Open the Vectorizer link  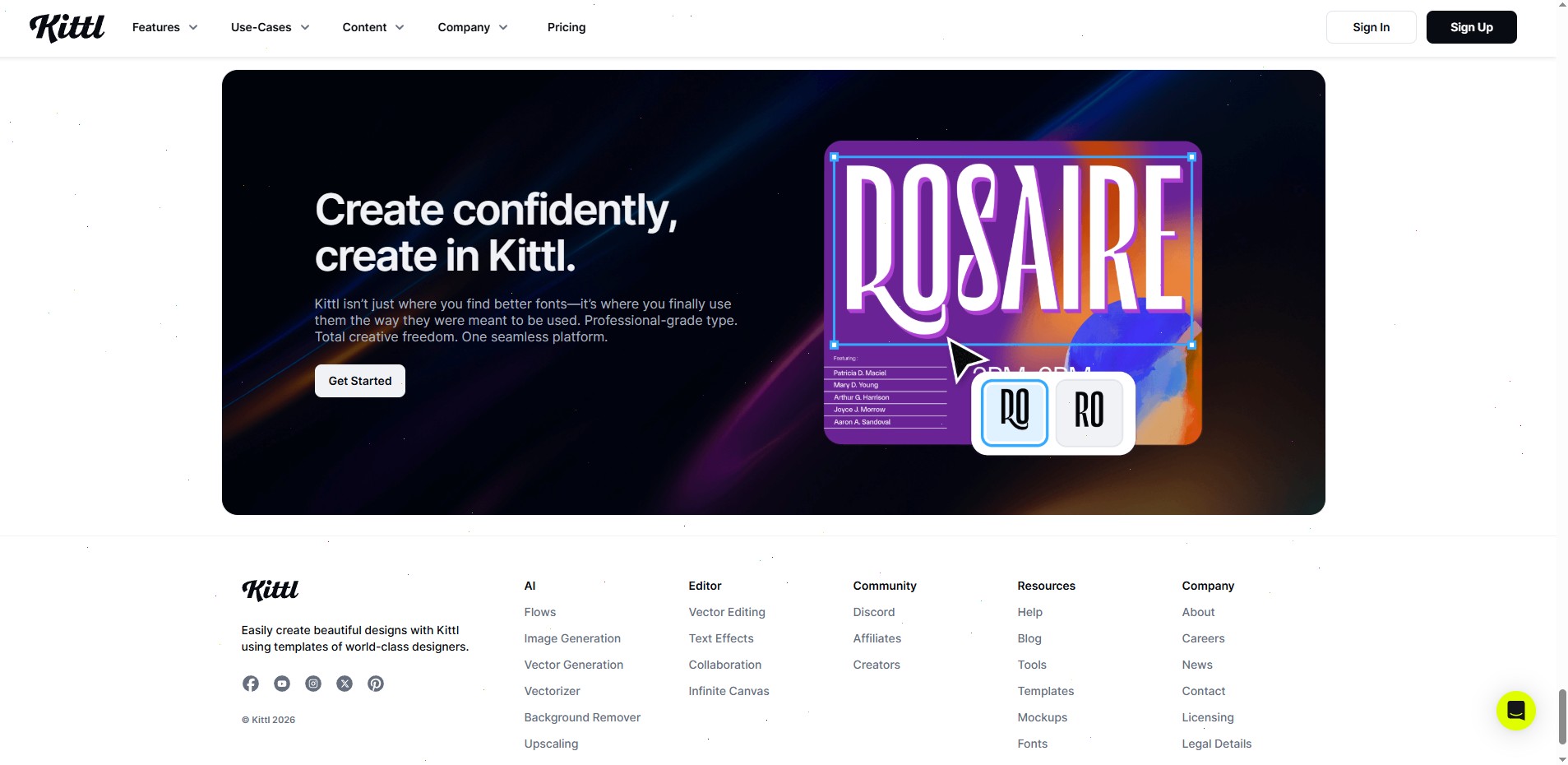click(x=553, y=691)
